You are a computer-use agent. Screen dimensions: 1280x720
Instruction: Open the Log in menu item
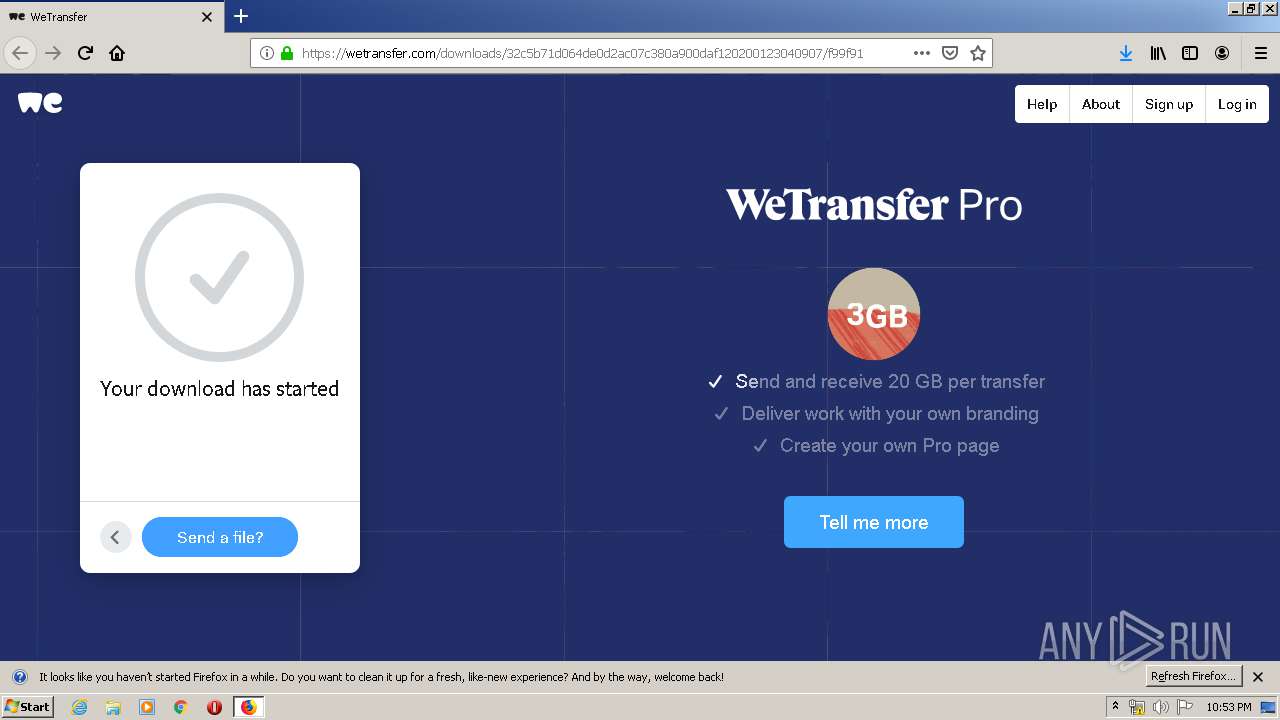(1237, 104)
